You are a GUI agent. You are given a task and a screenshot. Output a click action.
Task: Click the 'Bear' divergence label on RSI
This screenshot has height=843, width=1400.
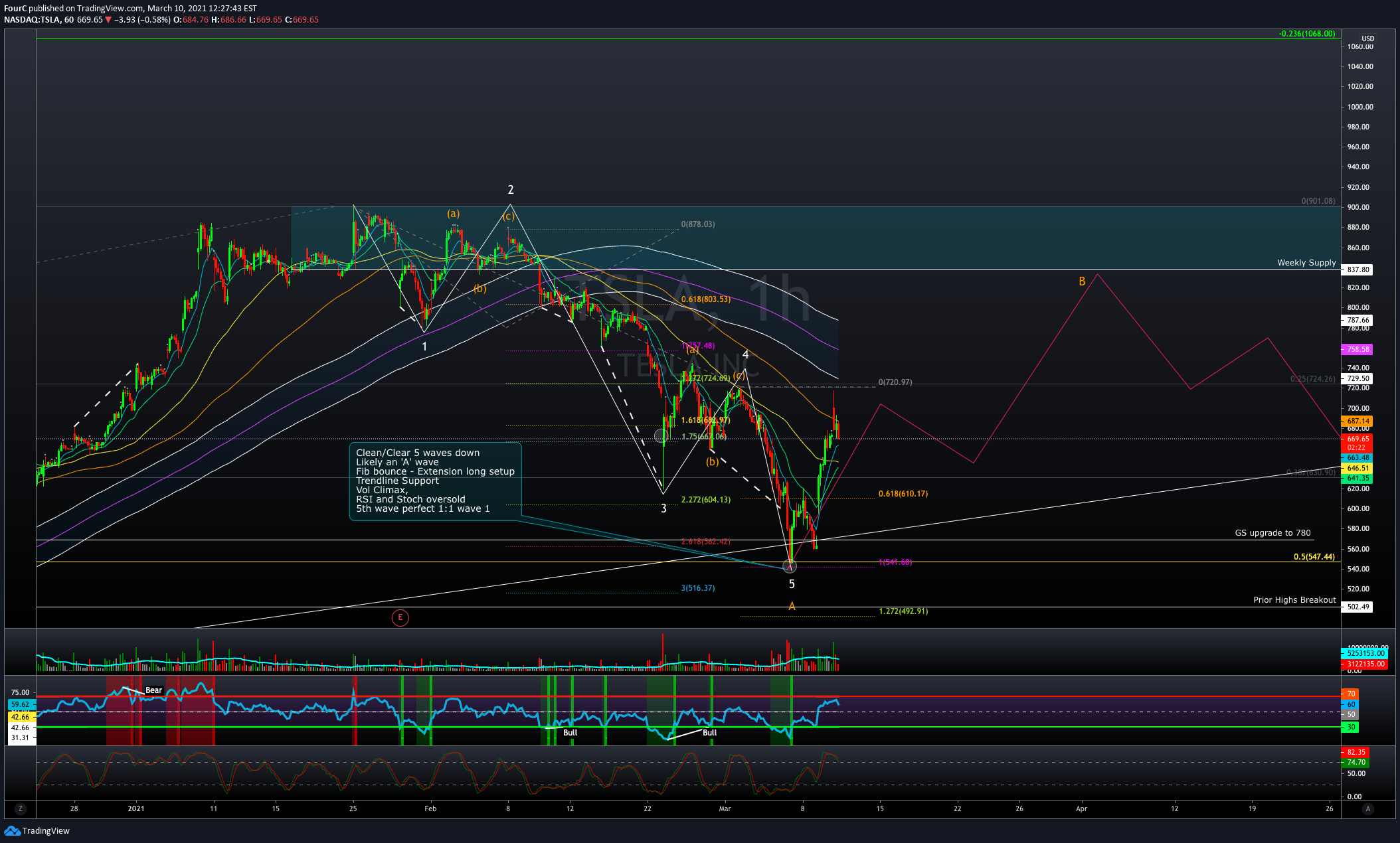[153, 690]
